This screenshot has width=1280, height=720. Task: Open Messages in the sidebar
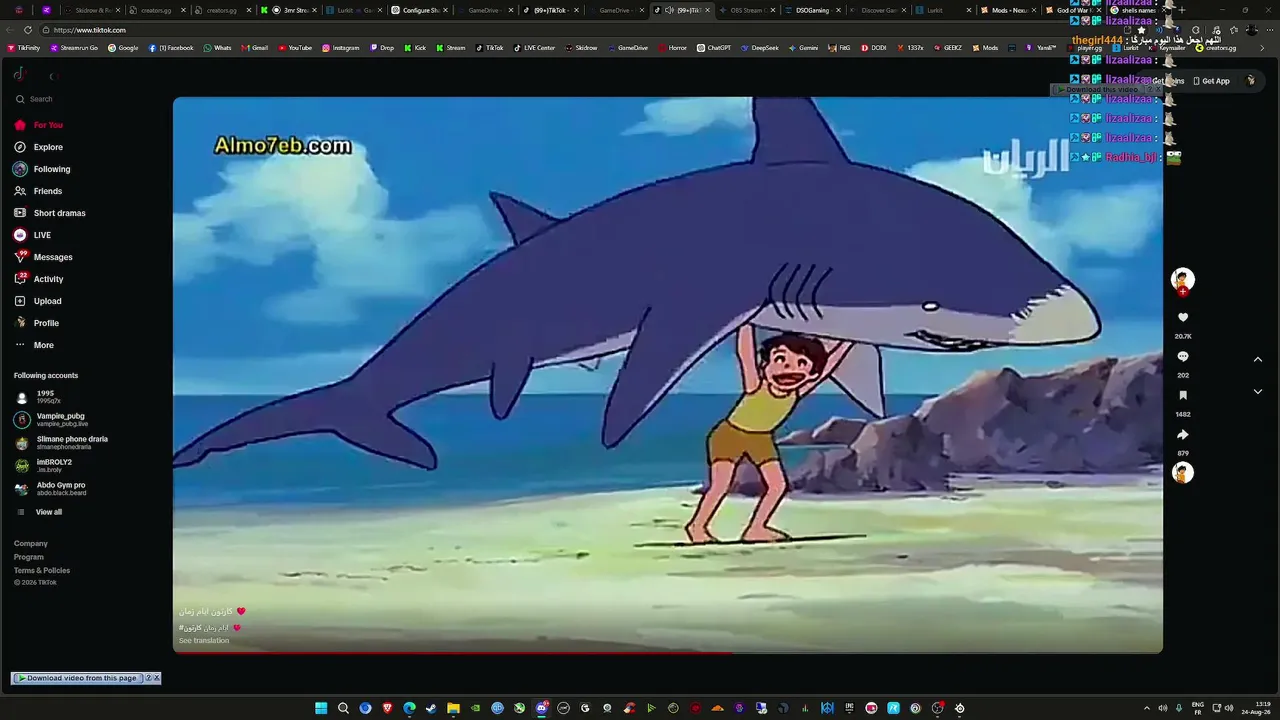tap(43, 257)
